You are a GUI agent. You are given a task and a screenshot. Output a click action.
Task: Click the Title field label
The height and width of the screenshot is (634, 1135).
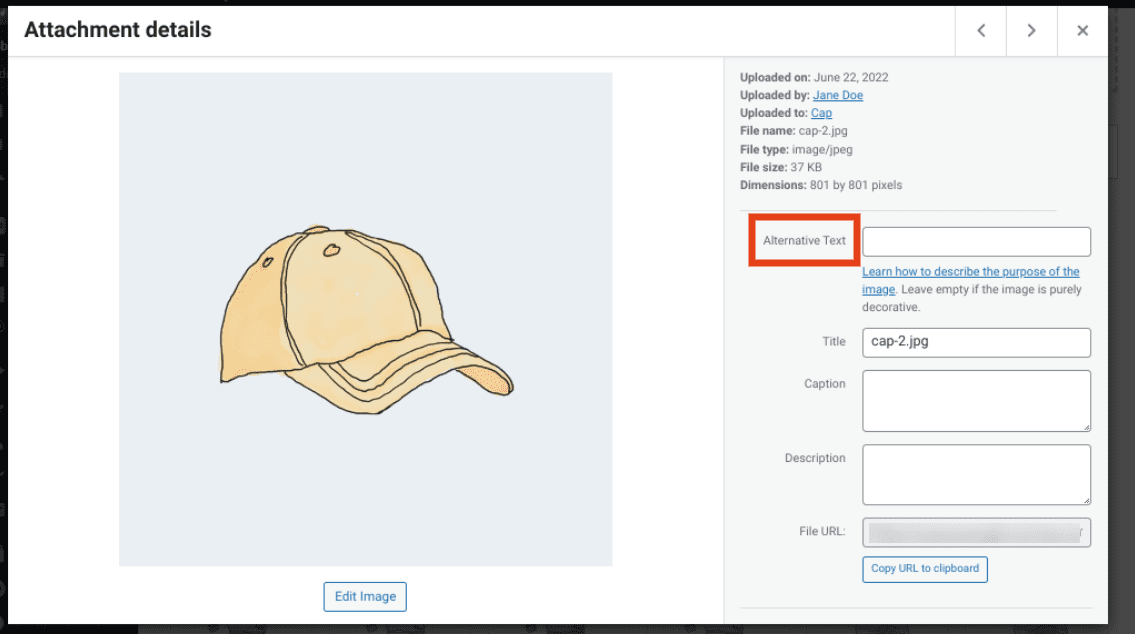click(x=833, y=341)
